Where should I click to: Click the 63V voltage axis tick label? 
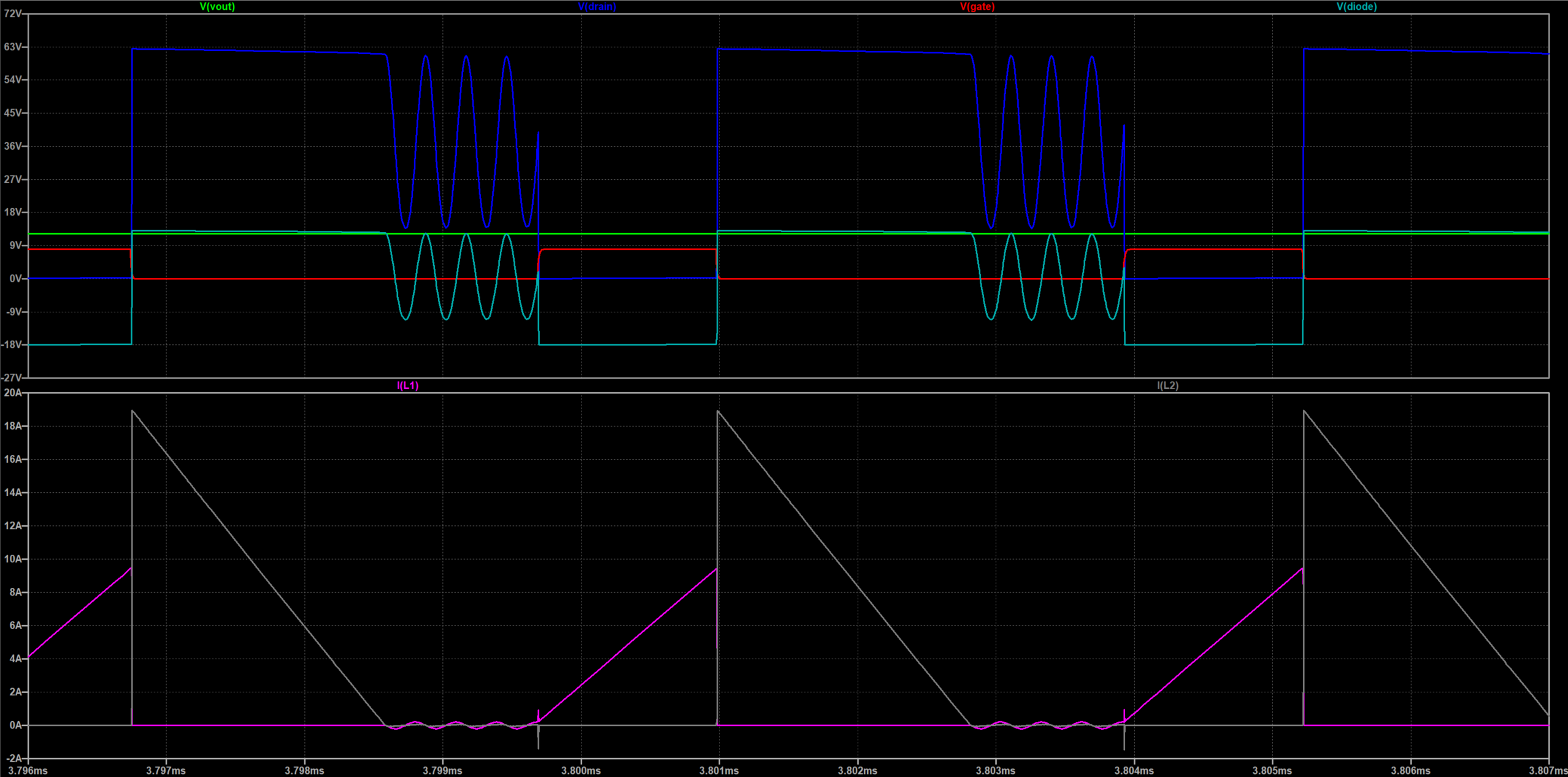point(12,47)
